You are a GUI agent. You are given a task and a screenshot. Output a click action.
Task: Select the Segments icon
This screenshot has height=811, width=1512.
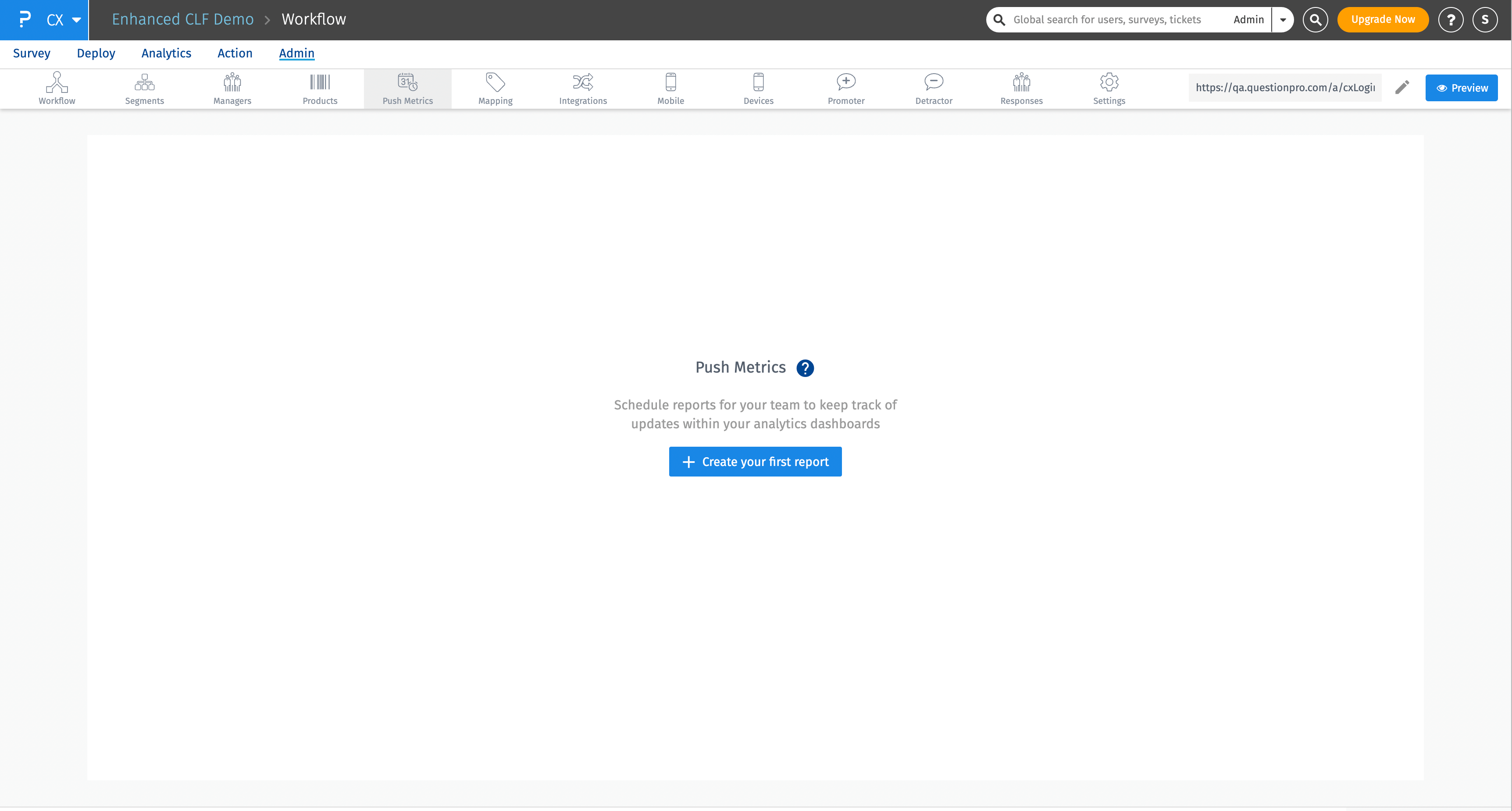pos(144,88)
